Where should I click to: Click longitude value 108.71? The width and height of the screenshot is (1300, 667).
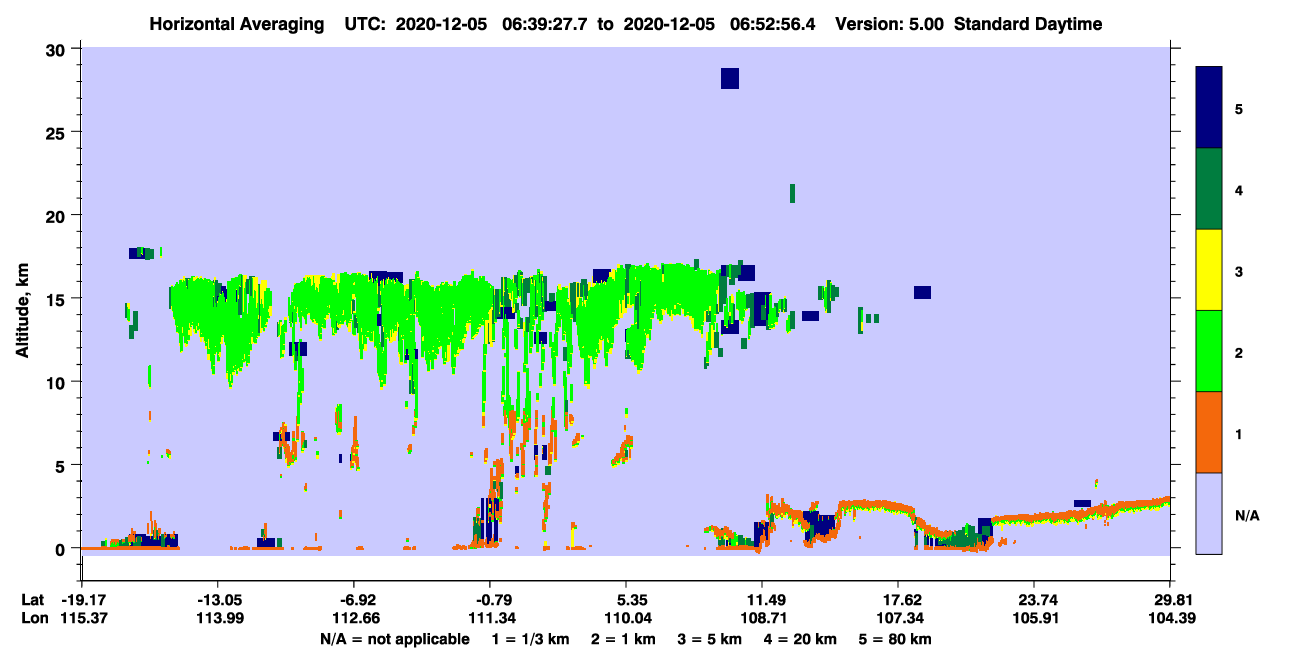coord(762,618)
